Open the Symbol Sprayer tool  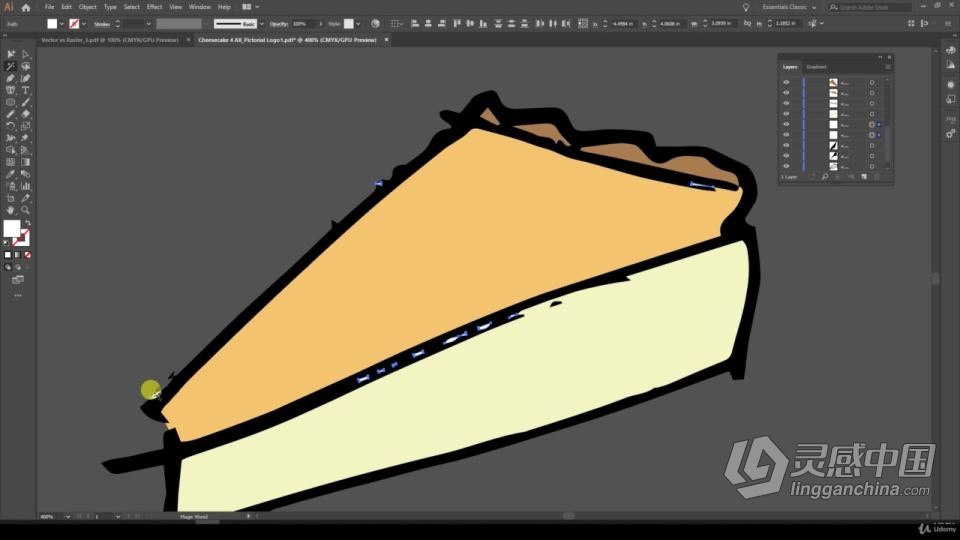click(x=10, y=186)
